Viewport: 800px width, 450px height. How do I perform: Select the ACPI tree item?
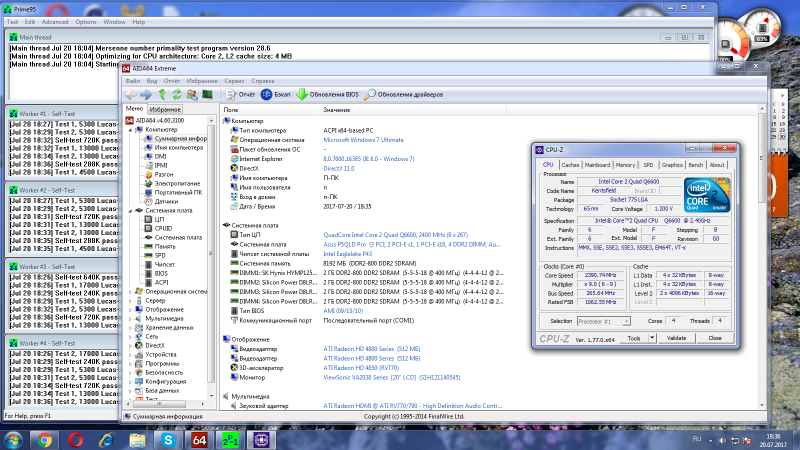click(157, 282)
